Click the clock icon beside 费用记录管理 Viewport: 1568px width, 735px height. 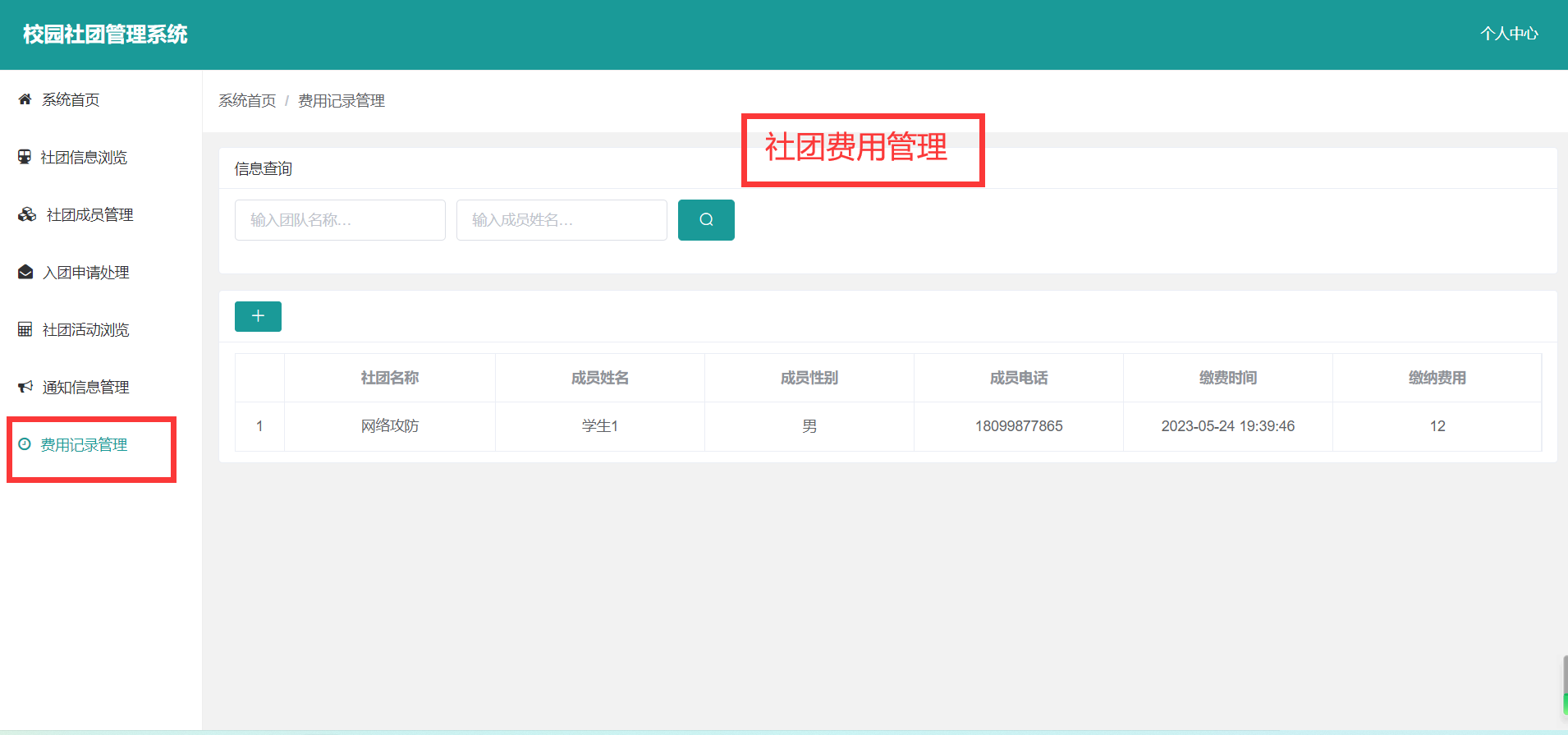coord(25,444)
